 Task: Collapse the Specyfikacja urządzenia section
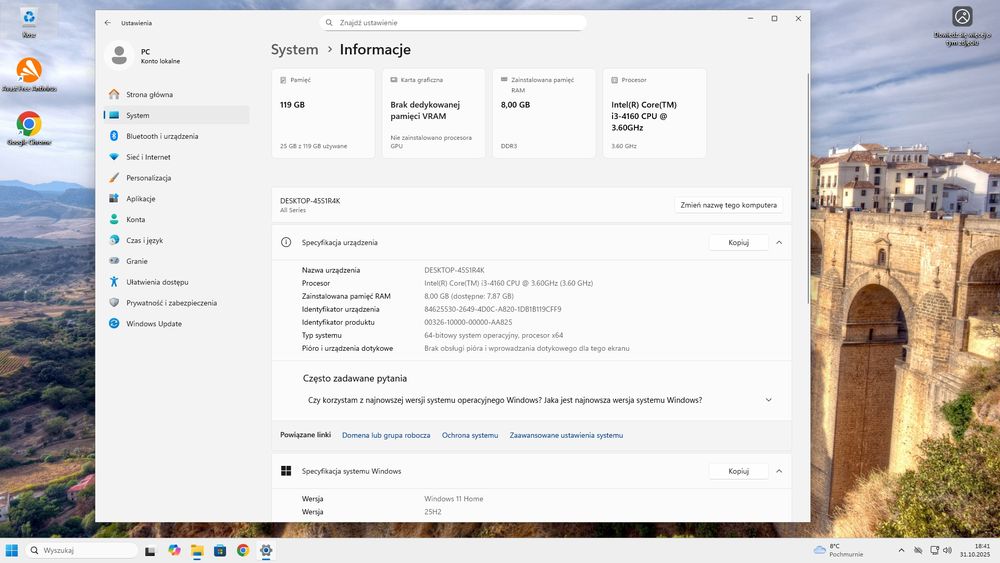coord(779,242)
